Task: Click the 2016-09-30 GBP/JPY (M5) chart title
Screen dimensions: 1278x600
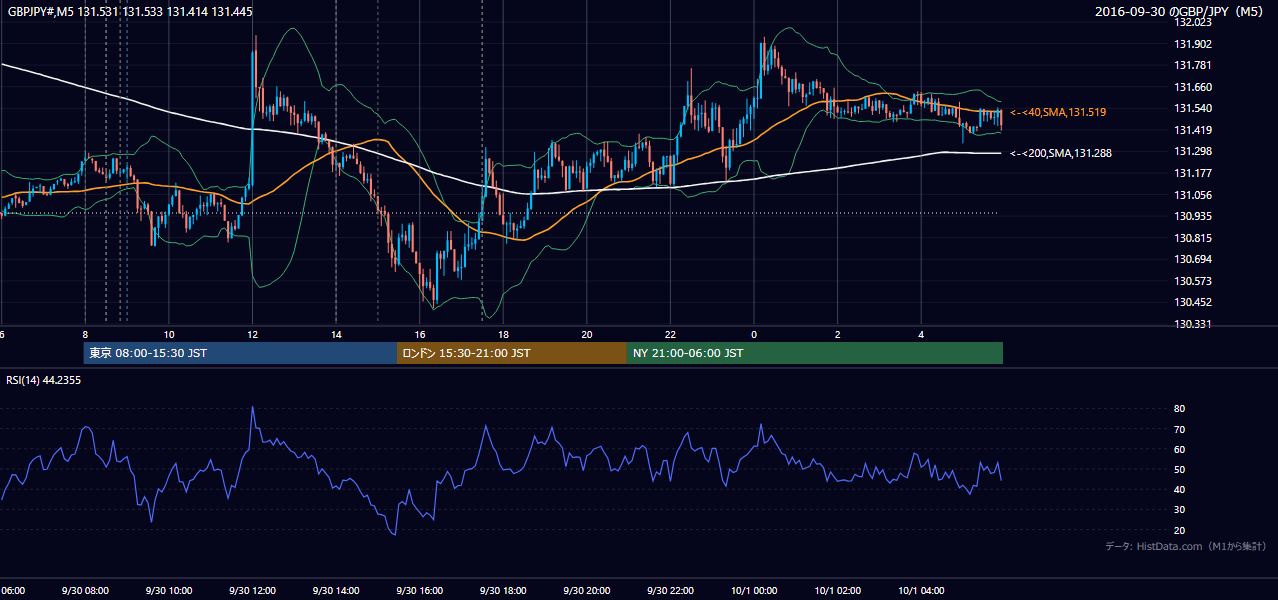Action: pos(1180,11)
